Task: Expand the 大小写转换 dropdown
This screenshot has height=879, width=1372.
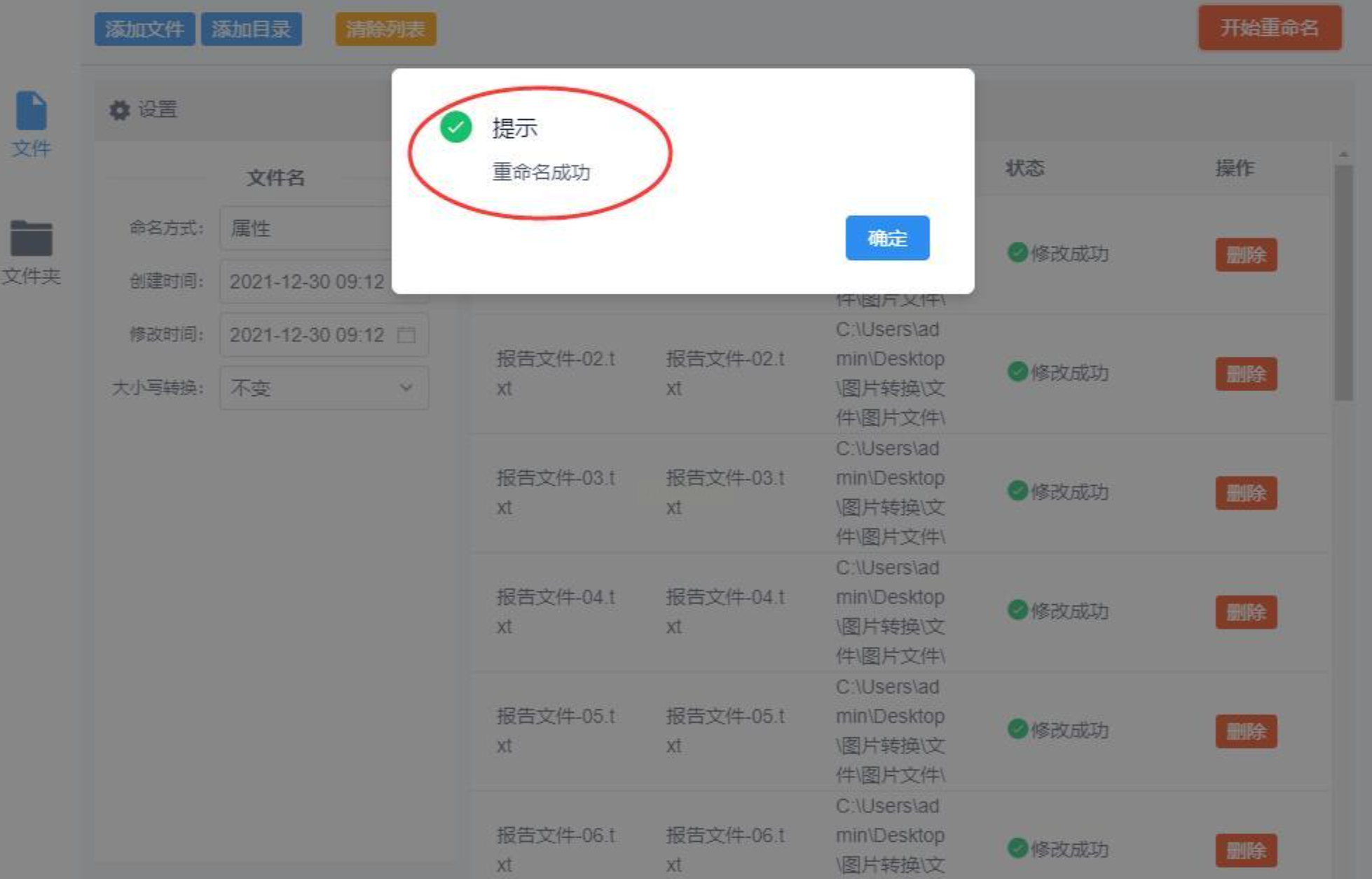Action: tap(324, 388)
